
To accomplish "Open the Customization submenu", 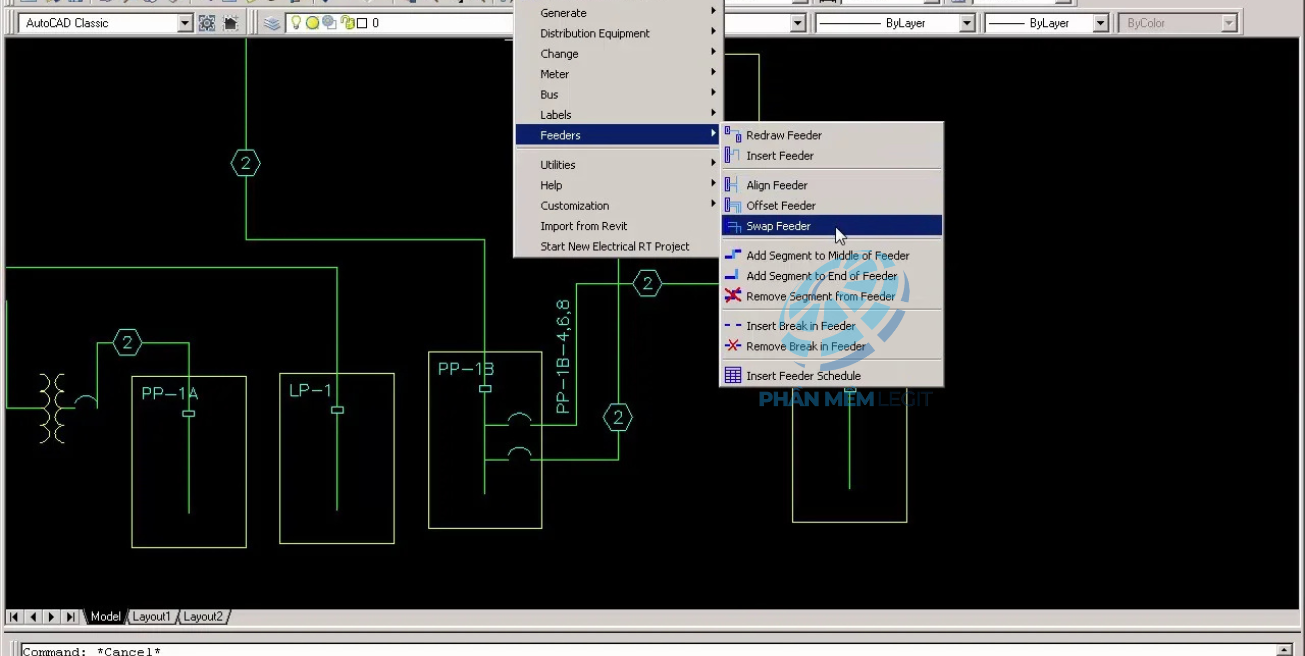I will (x=618, y=206).
